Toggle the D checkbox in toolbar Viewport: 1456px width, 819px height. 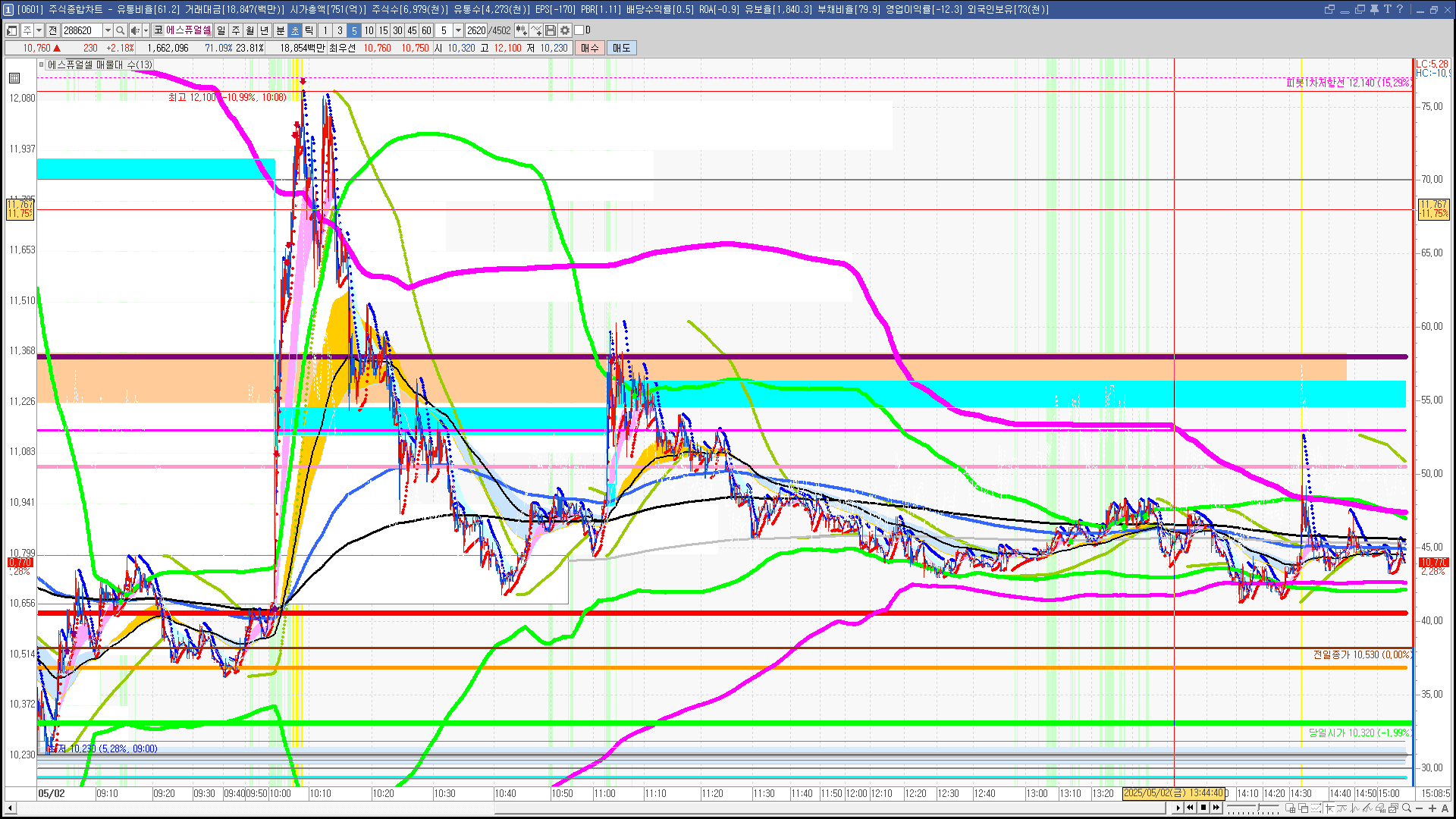pyautogui.click(x=579, y=30)
